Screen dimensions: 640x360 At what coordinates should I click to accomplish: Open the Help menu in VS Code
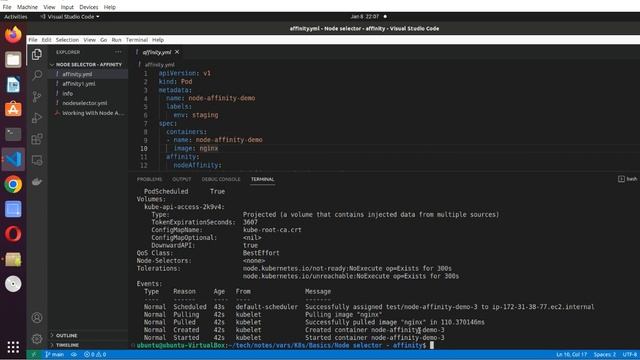pyautogui.click(x=158, y=40)
